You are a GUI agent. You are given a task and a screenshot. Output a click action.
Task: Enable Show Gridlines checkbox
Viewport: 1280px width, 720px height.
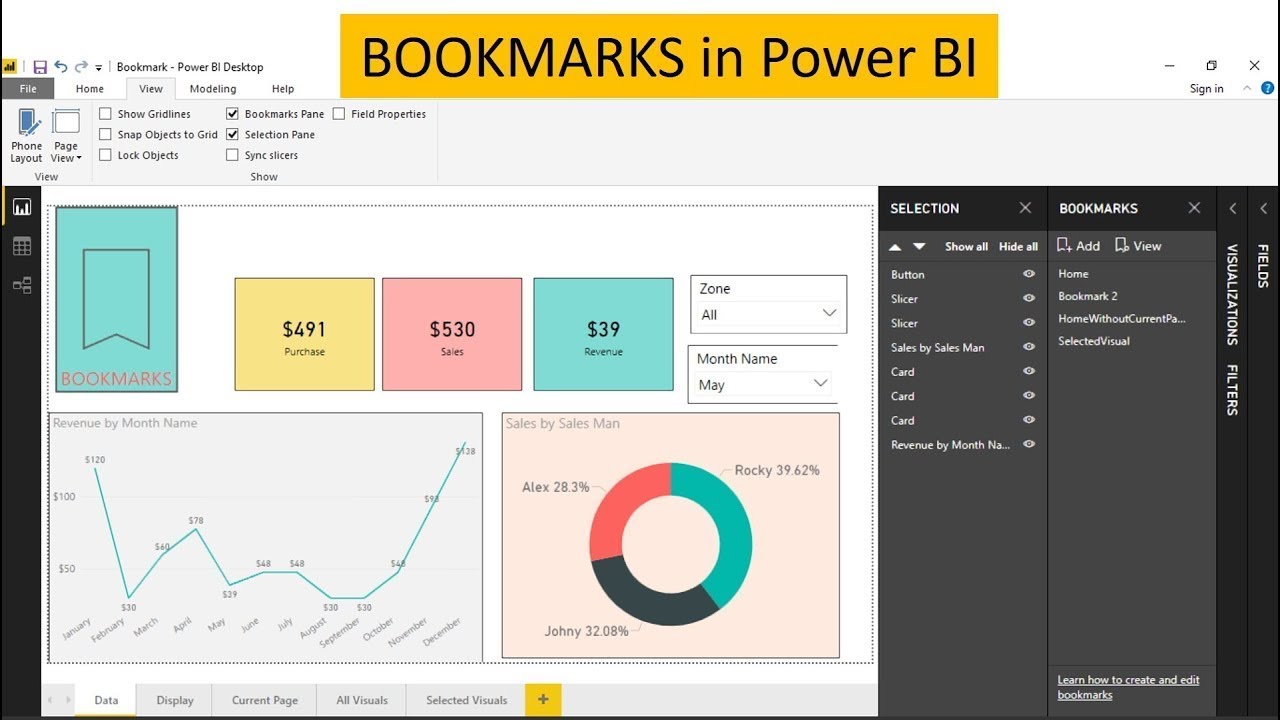point(105,114)
